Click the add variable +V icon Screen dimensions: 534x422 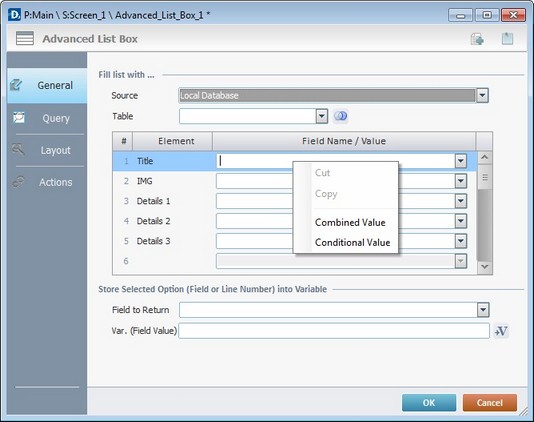(501, 331)
